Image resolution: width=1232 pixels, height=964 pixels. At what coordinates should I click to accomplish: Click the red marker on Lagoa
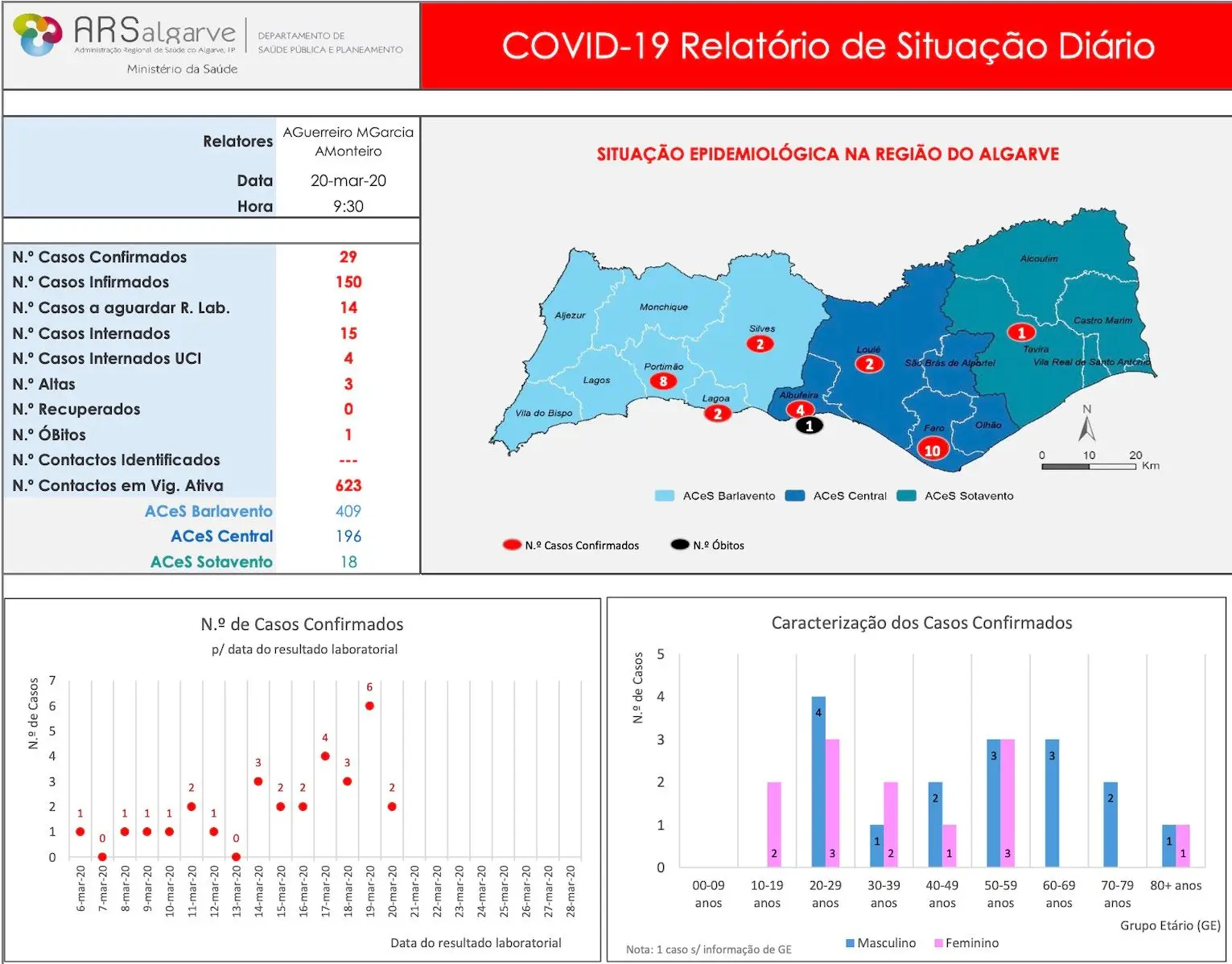pos(716,414)
